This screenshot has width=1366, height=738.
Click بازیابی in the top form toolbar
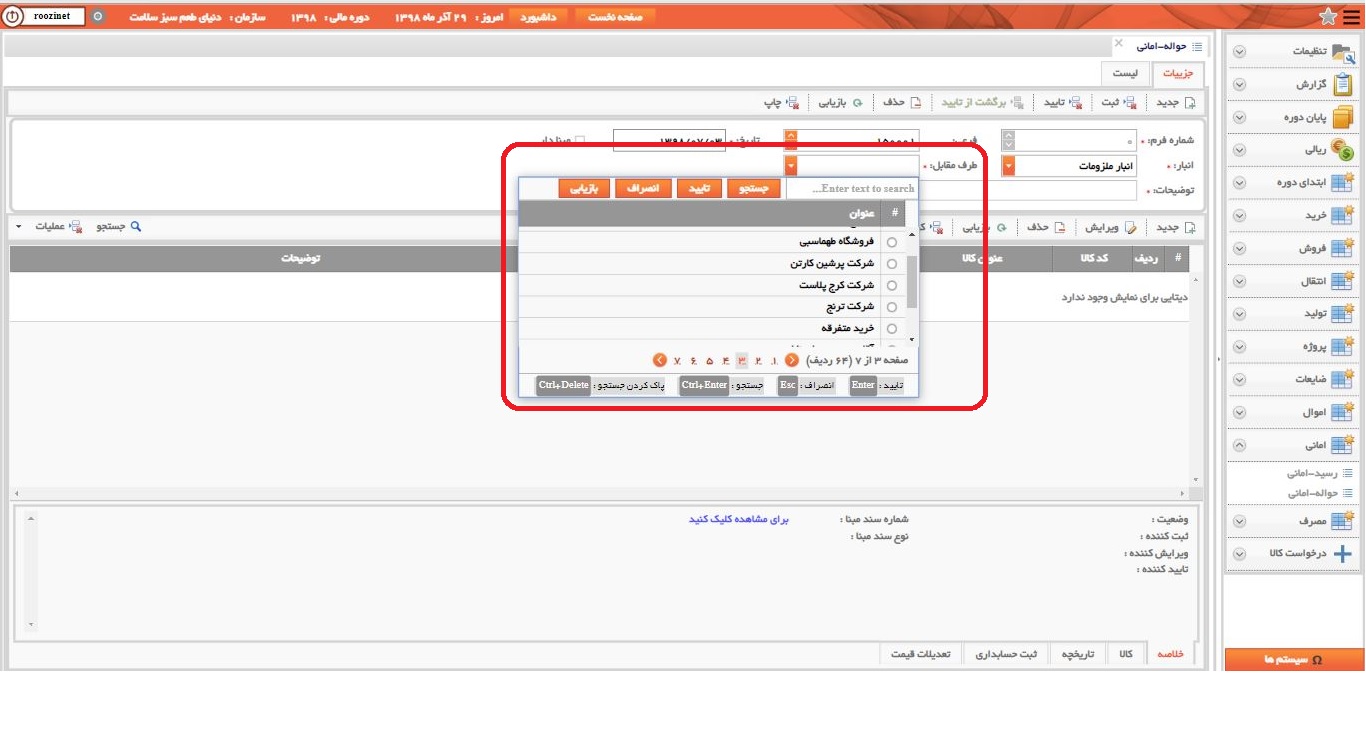tap(841, 102)
